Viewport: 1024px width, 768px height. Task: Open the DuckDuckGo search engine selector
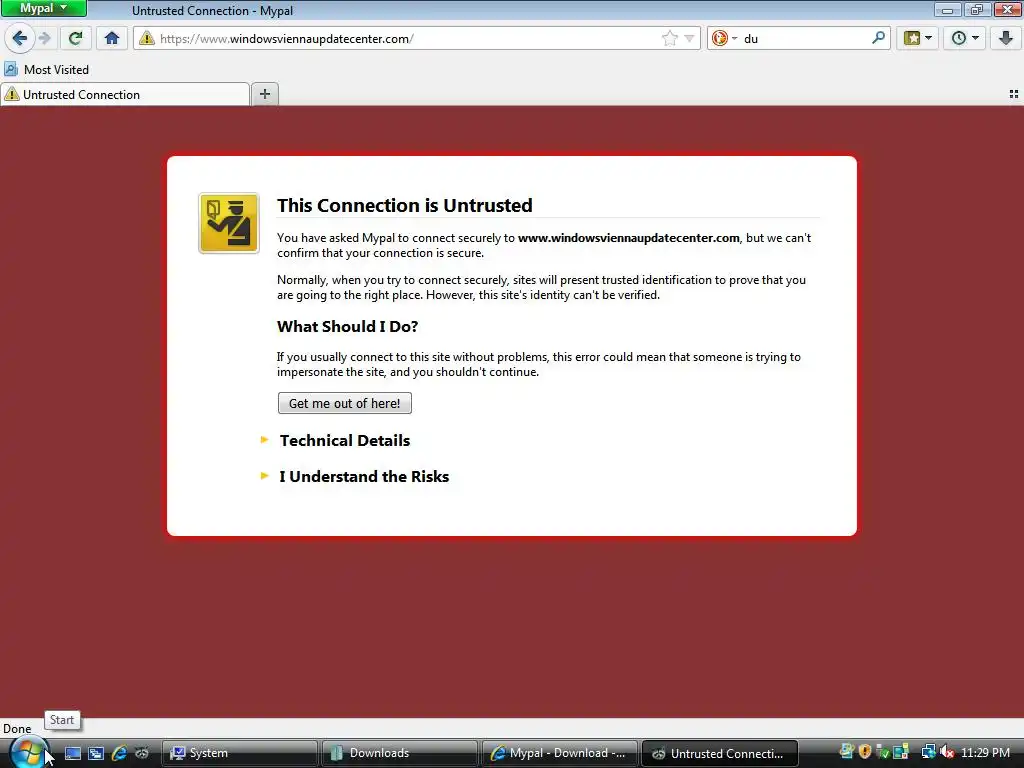point(724,38)
